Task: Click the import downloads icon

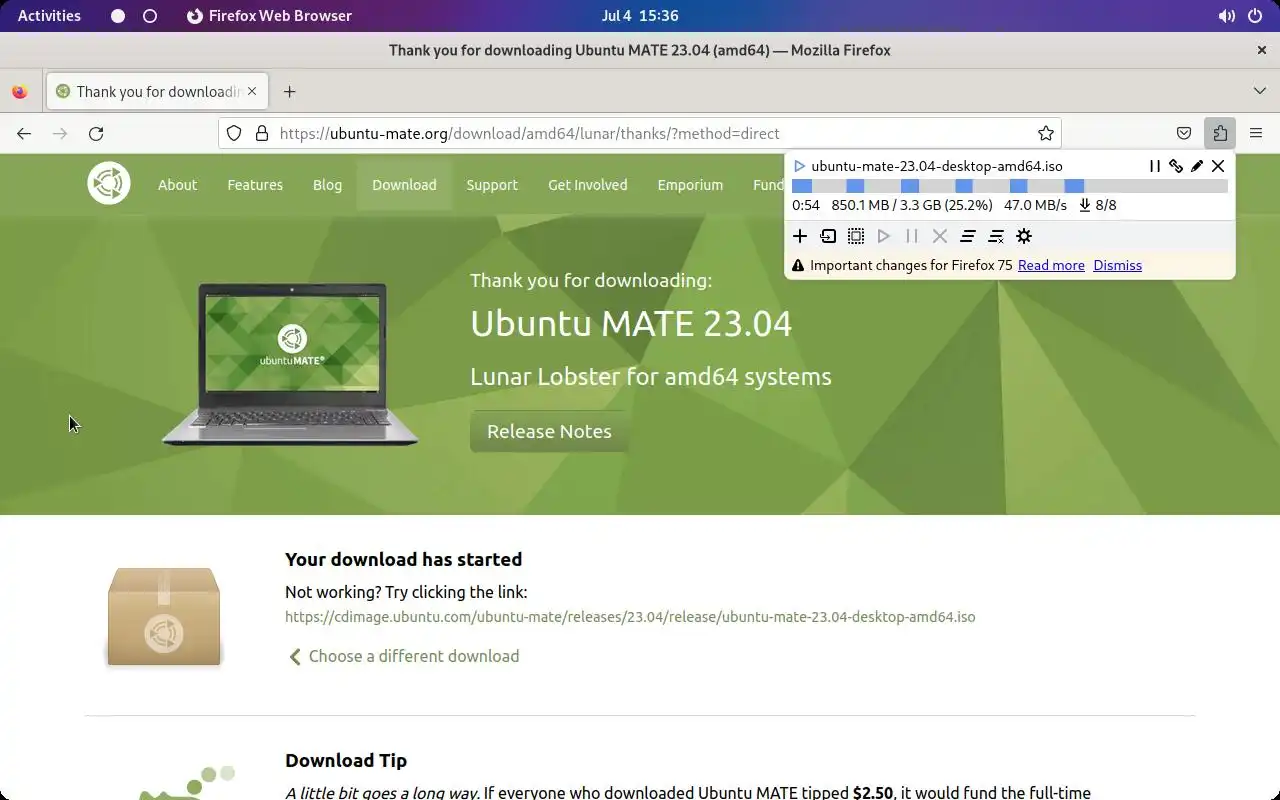Action: tap(828, 236)
